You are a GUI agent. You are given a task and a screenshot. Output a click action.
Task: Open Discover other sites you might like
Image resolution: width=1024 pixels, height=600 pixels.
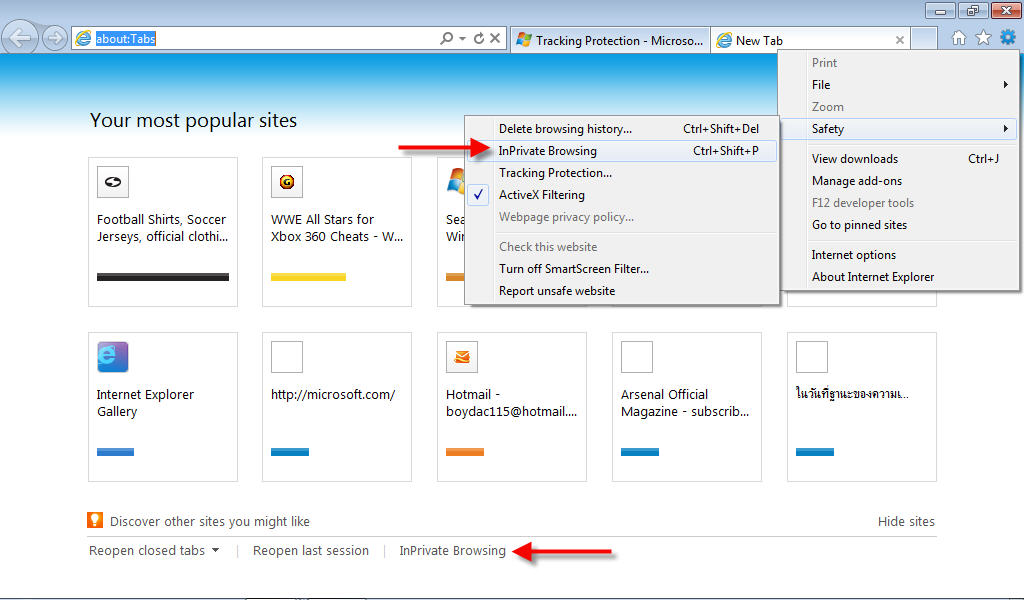tap(210, 522)
